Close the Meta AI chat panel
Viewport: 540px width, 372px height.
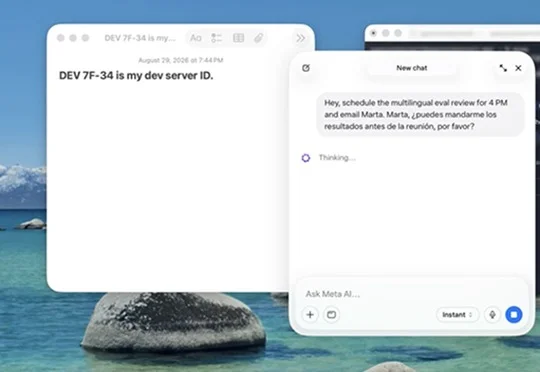tap(518, 68)
